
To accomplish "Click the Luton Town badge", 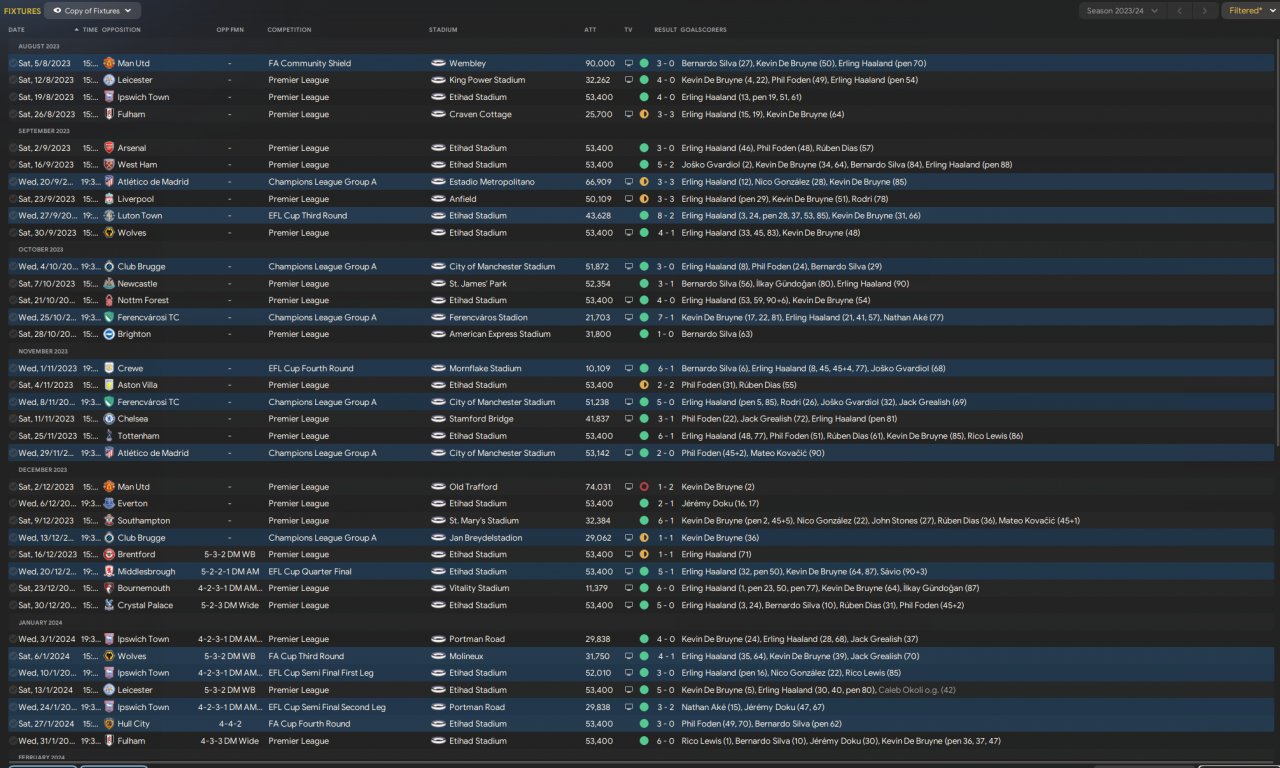I will click(109, 216).
